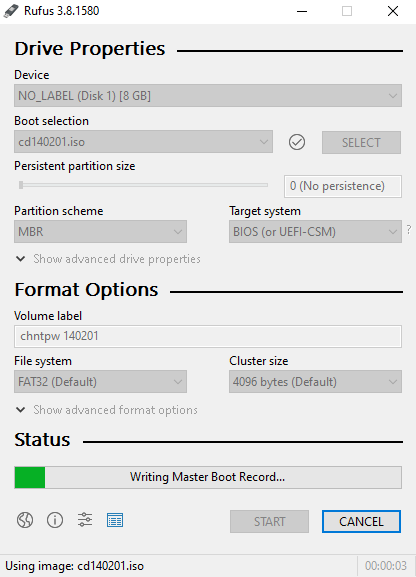Open the Boot selection dropdown

[144, 142]
